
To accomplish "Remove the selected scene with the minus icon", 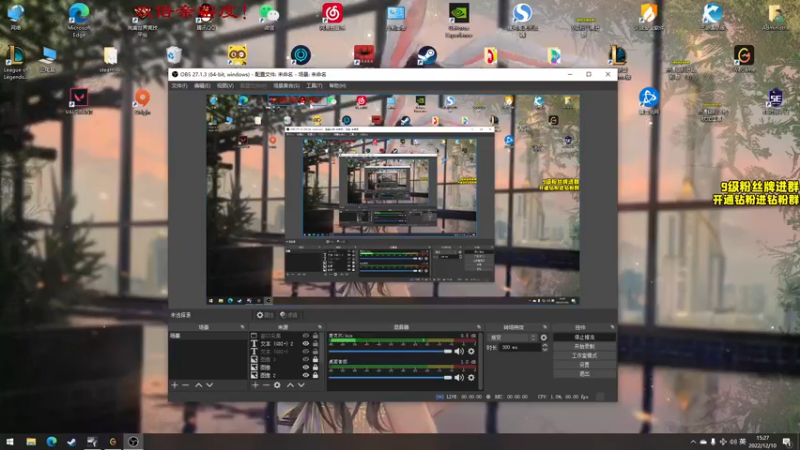I will click(x=186, y=385).
